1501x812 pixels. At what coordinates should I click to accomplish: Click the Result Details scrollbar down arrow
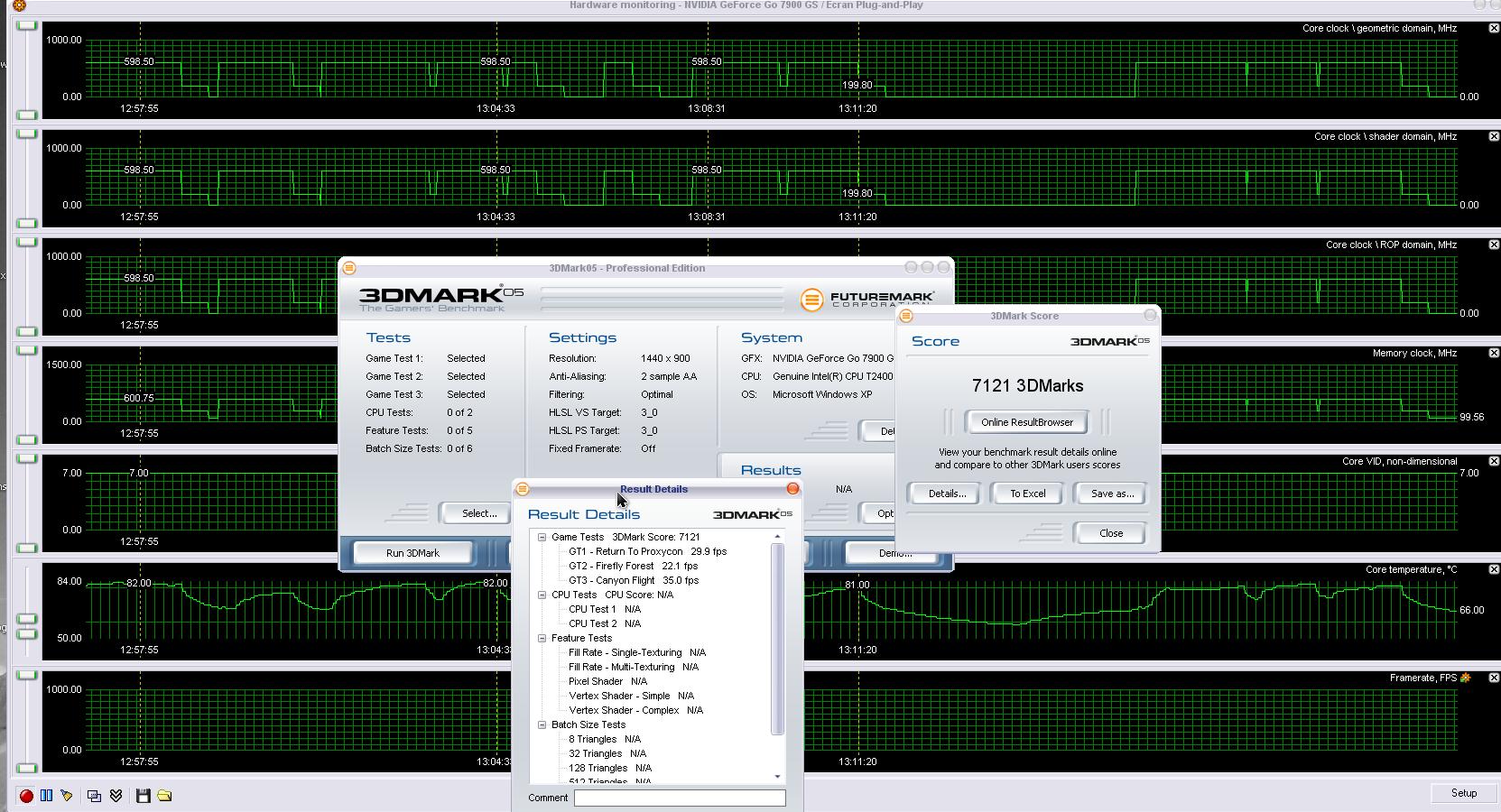[777, 777]
